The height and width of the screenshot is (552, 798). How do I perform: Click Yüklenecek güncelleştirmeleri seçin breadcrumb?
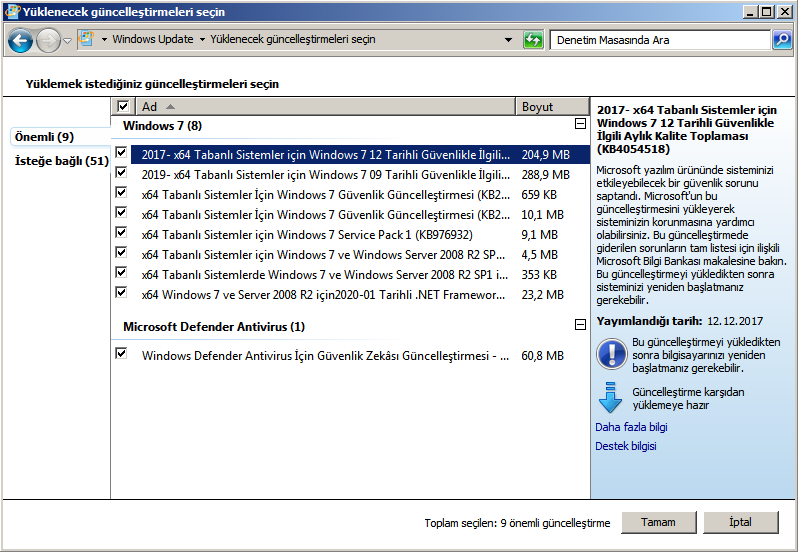pos(293,39)
